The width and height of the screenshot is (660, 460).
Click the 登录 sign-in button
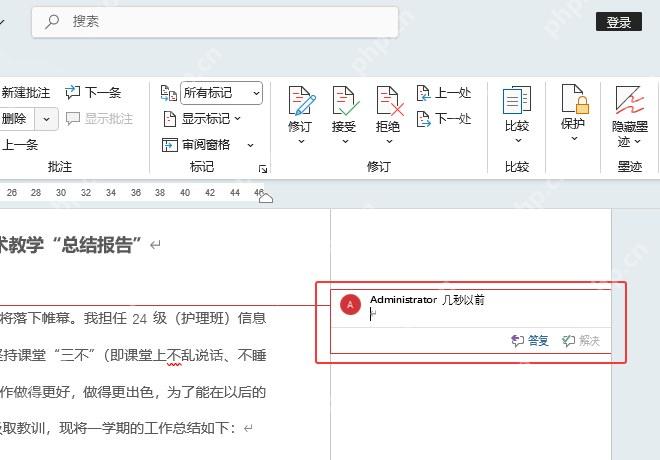[619, 22]
